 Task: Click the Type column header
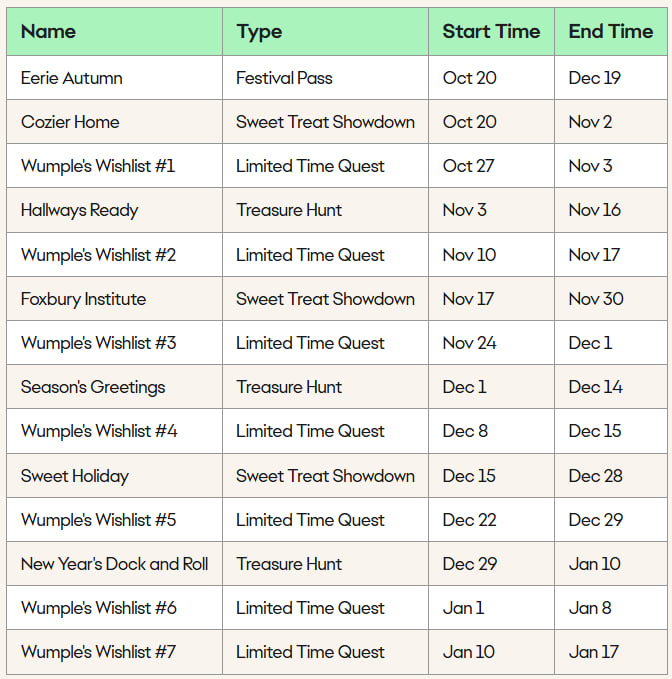pos(259,32)
